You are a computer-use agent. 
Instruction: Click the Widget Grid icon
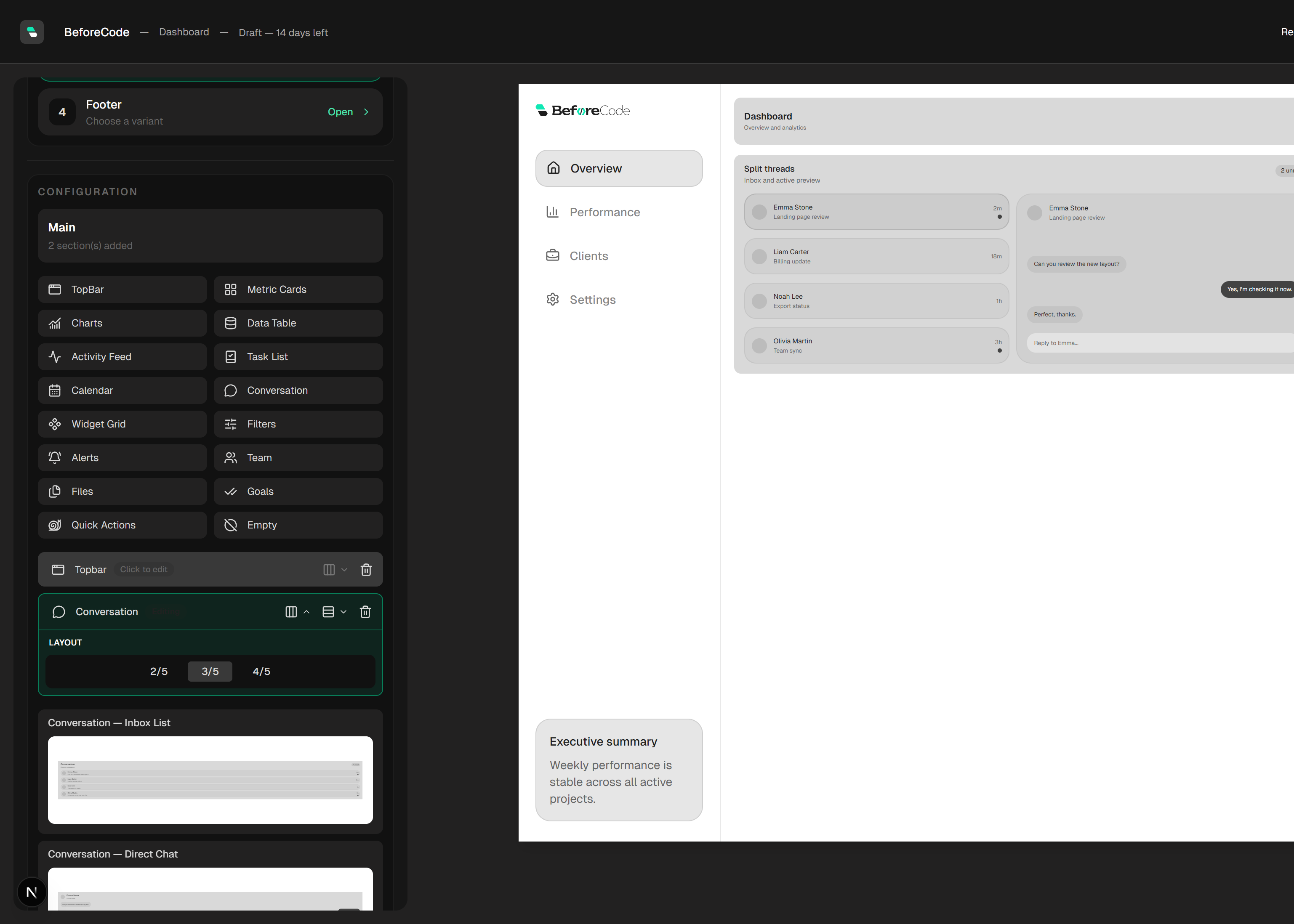click(55, 424)
